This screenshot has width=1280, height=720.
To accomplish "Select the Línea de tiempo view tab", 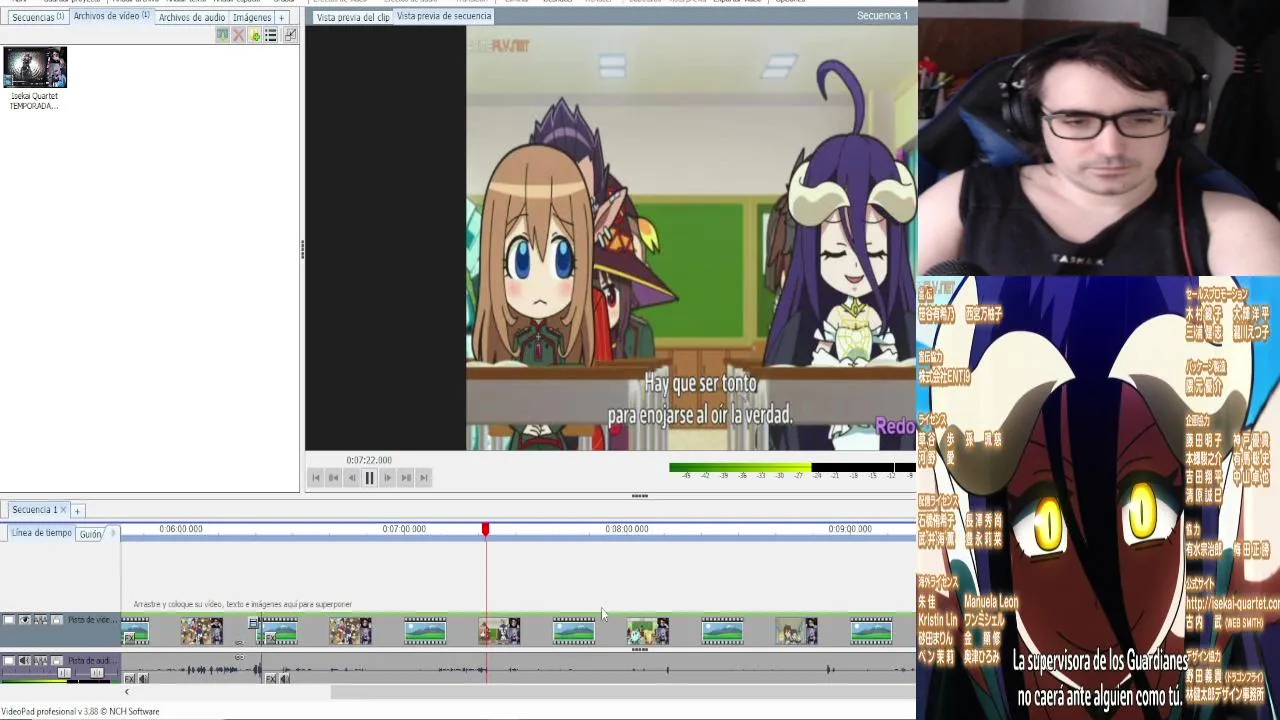I will pyautogui.click(x=41, y=533).
